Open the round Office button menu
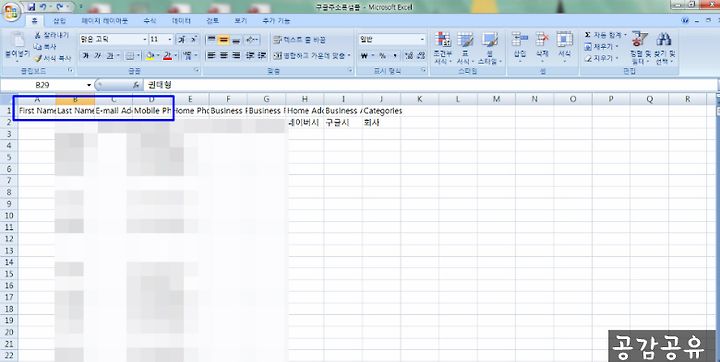The width and height of the screenshot is (720, 362). pos(10,12)
